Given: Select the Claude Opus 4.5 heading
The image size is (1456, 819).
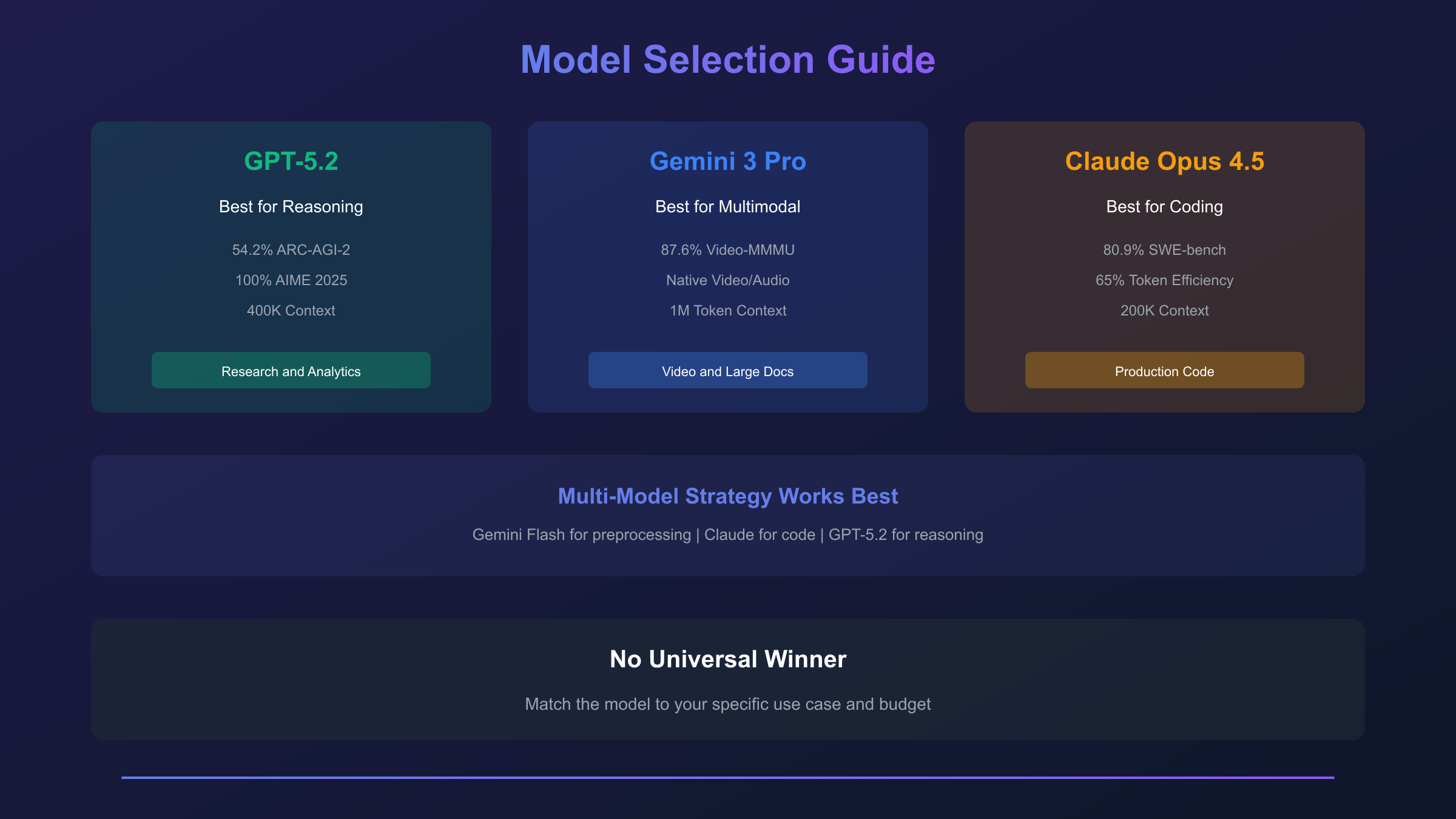Looking at the screenshot, I should [x=1164, y=161].
